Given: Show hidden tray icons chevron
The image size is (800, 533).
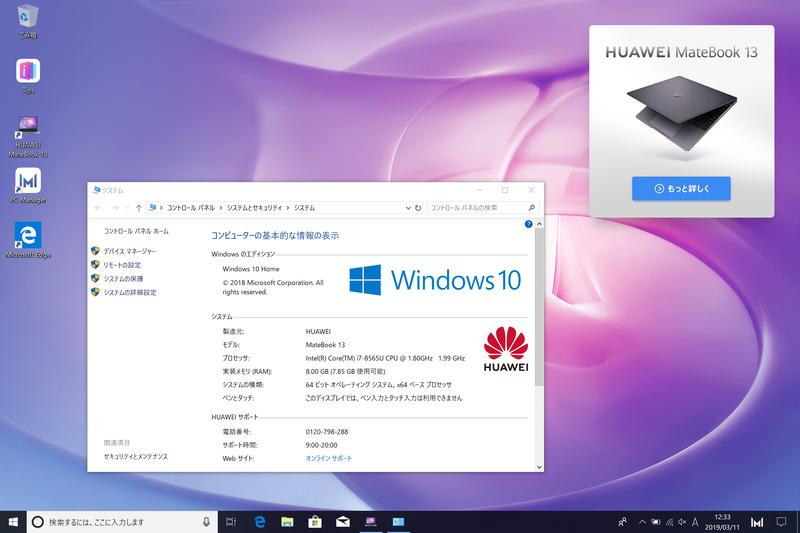Looking at the screenshot, I should coord(642,522).
